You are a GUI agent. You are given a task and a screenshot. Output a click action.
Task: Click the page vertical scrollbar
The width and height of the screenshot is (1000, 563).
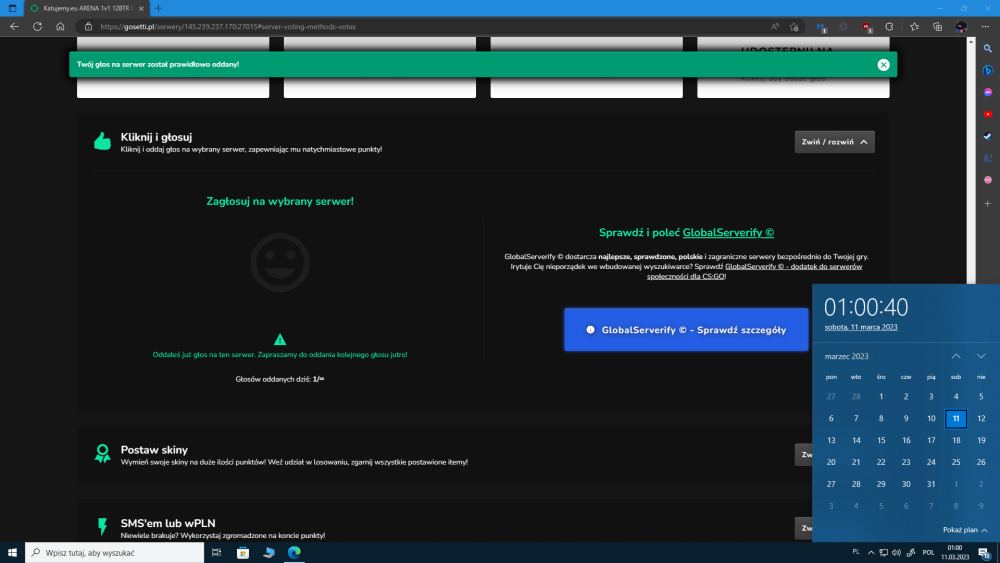click(971, 159)
